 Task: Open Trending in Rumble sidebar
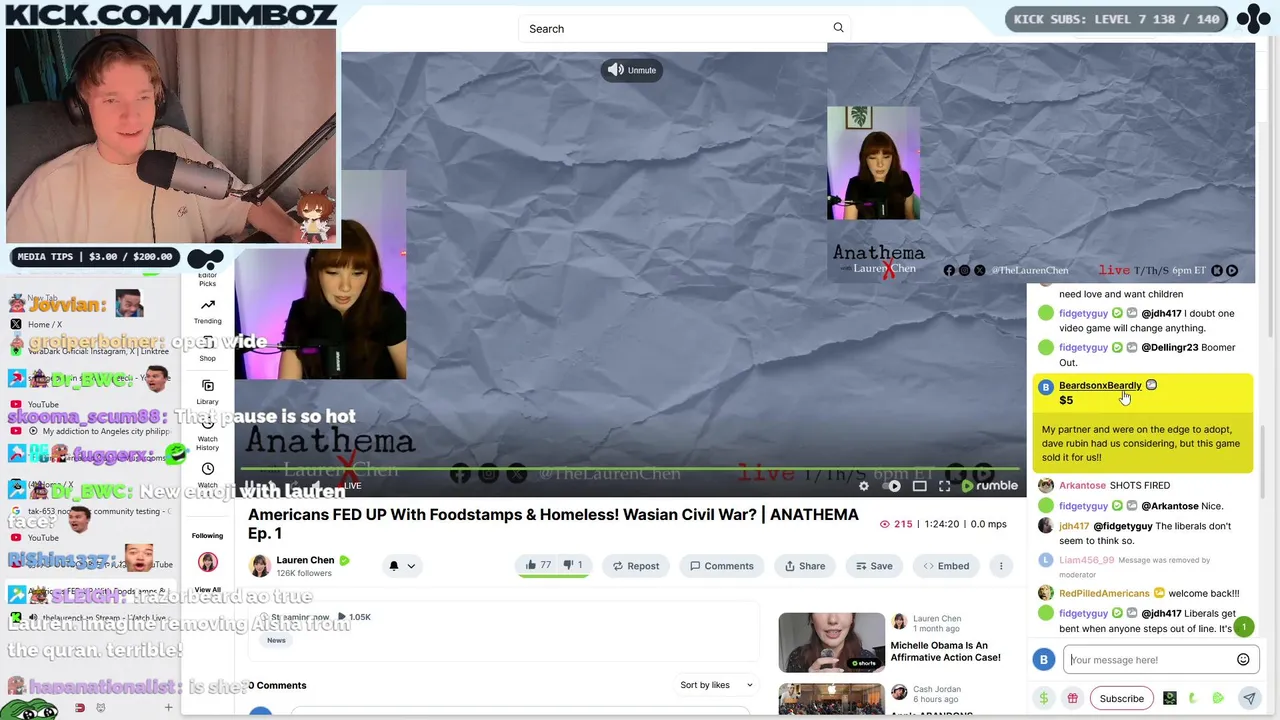coord(207,311)
